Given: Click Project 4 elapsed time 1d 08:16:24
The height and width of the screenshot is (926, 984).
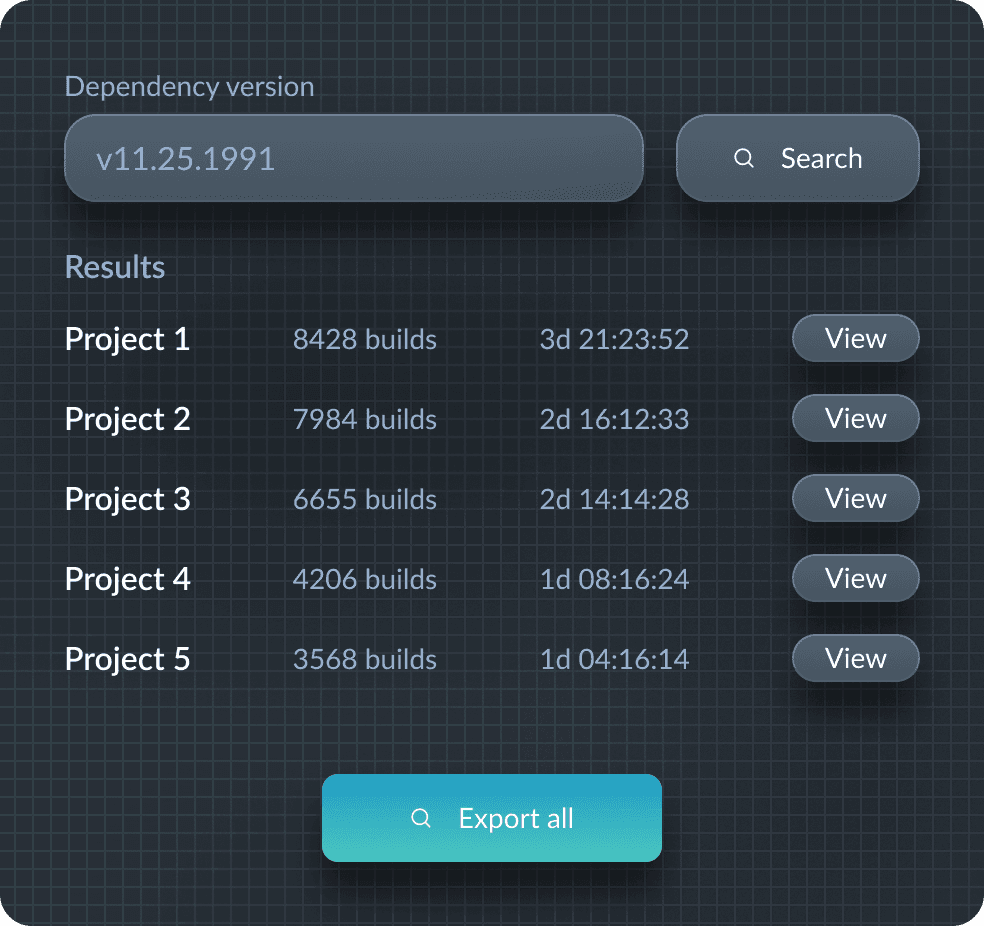Looking at the screenshot, I should click(x=614, y=580).
